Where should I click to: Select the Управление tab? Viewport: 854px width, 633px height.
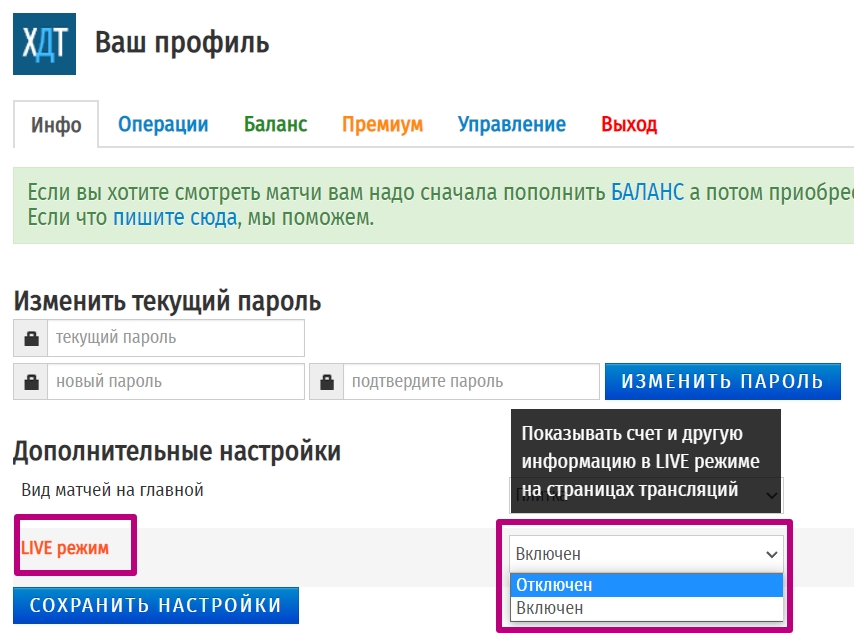[511, 125]
